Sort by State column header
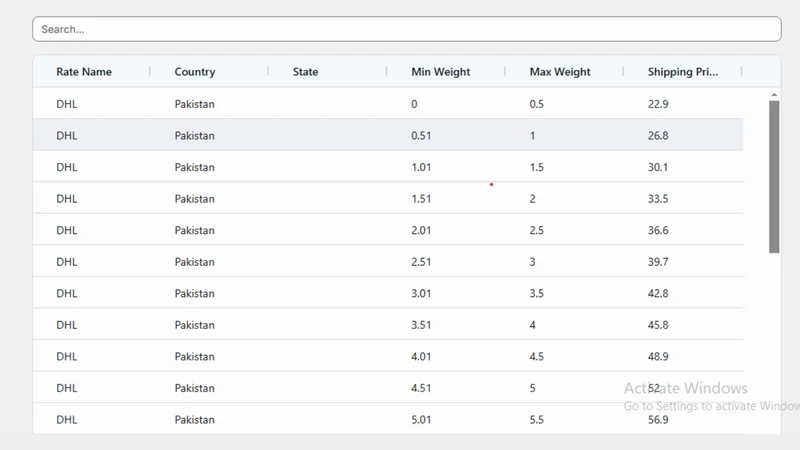800x450 pixels. pos(305,72)
